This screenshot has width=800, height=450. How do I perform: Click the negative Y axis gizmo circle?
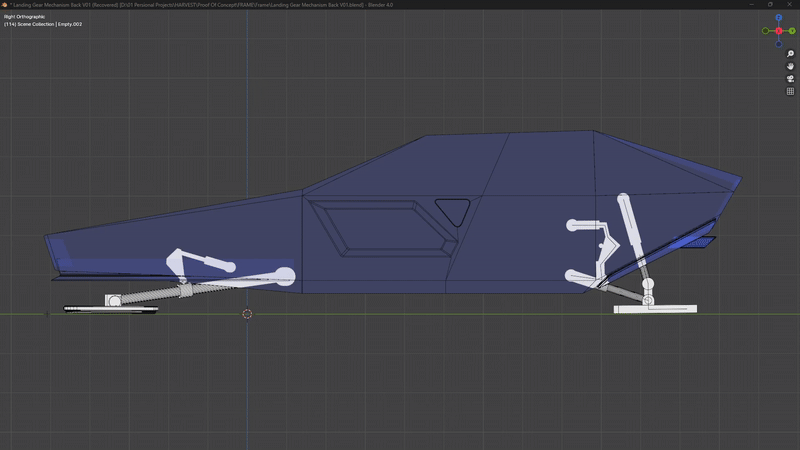(x=765, y=31)
